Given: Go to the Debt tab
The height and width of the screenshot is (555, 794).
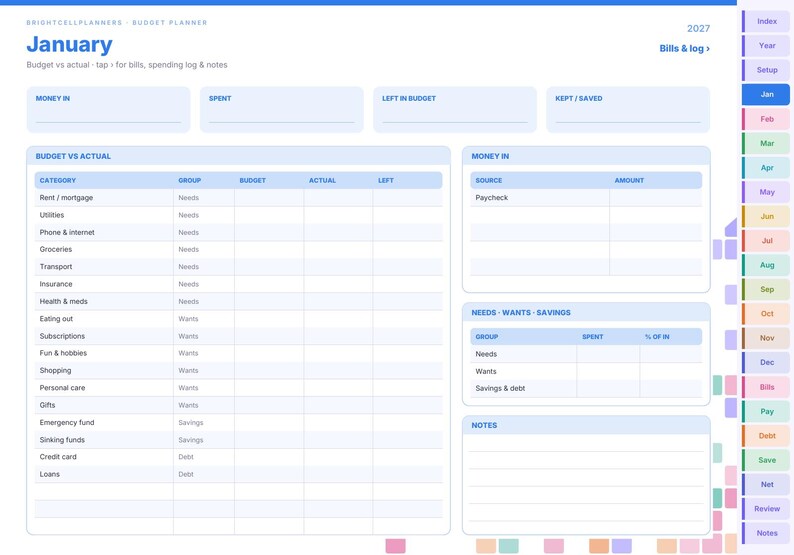Looking at the screenshot, I should click(x=766, y=435).
